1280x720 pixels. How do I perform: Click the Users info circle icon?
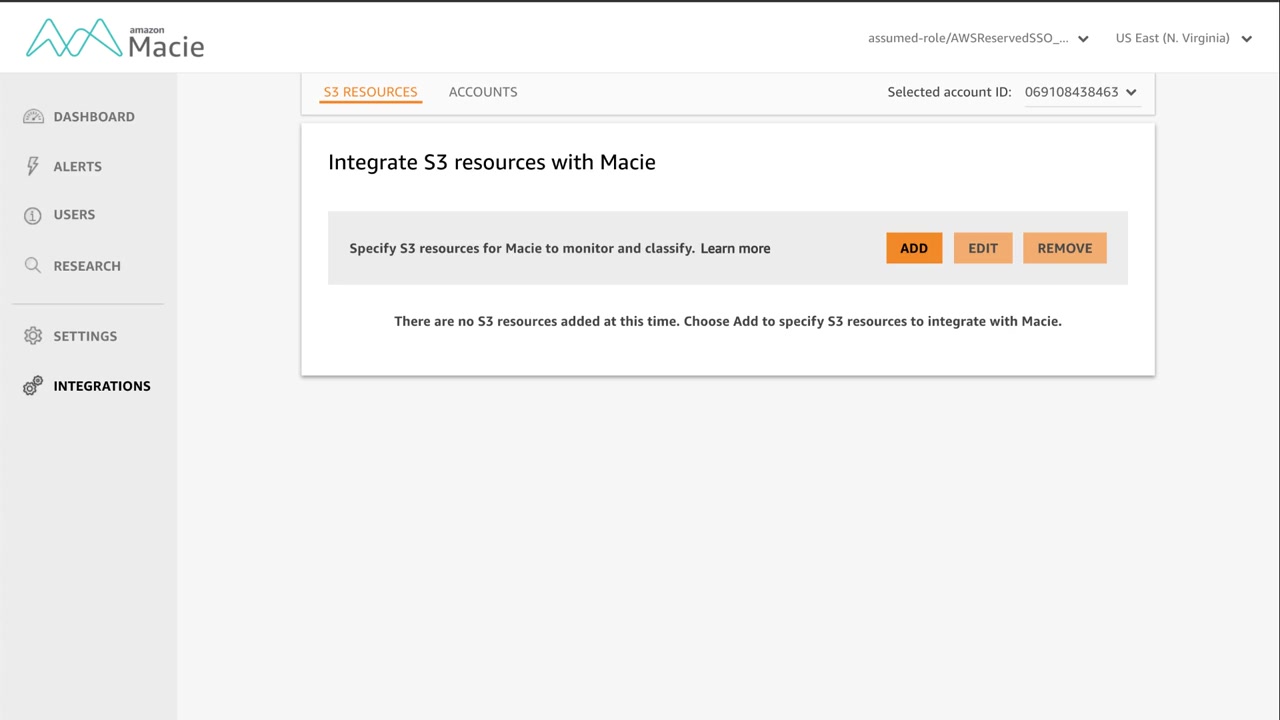click(x=33, y=215)
